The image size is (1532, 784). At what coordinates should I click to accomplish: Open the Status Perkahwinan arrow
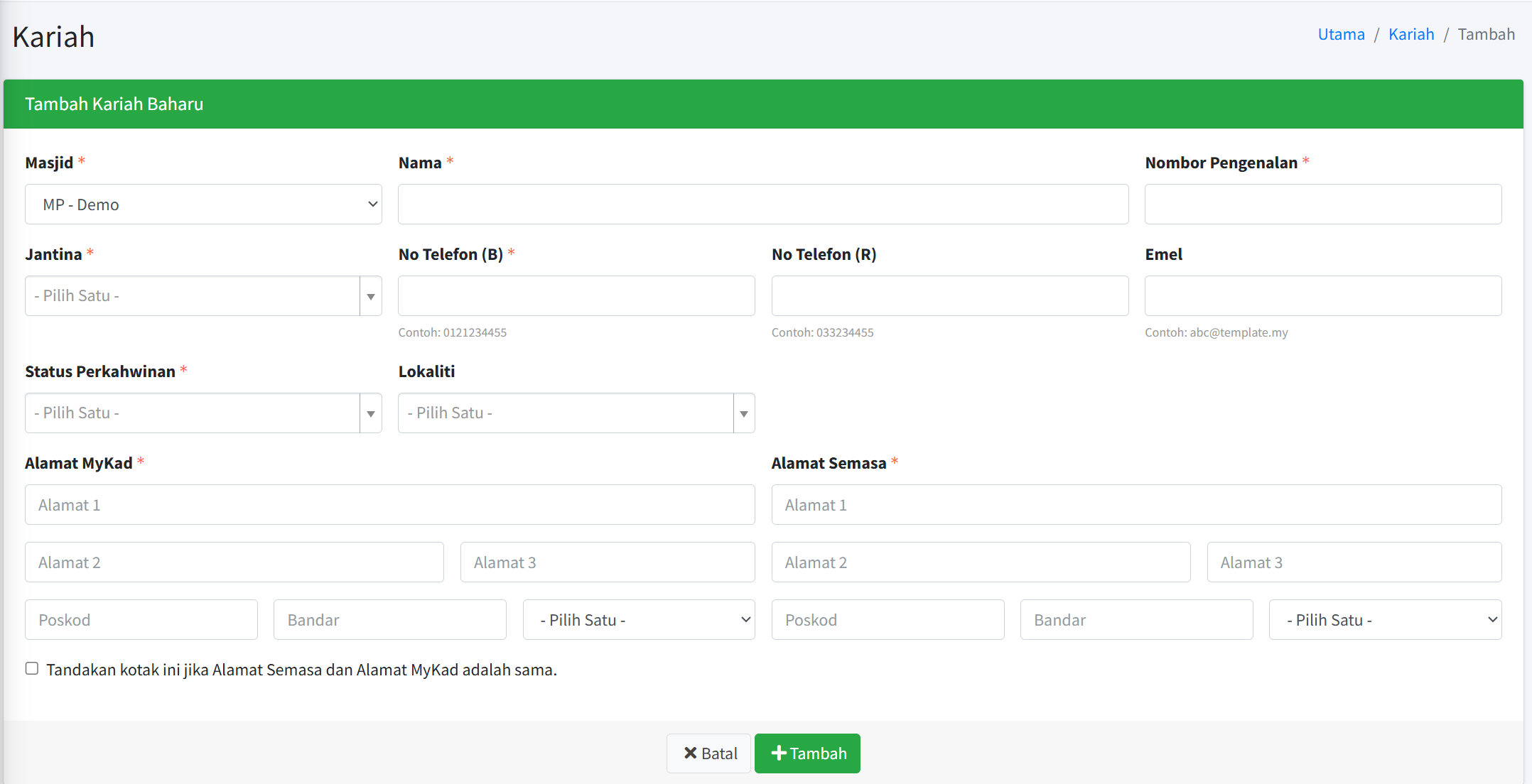coord(371,413)
